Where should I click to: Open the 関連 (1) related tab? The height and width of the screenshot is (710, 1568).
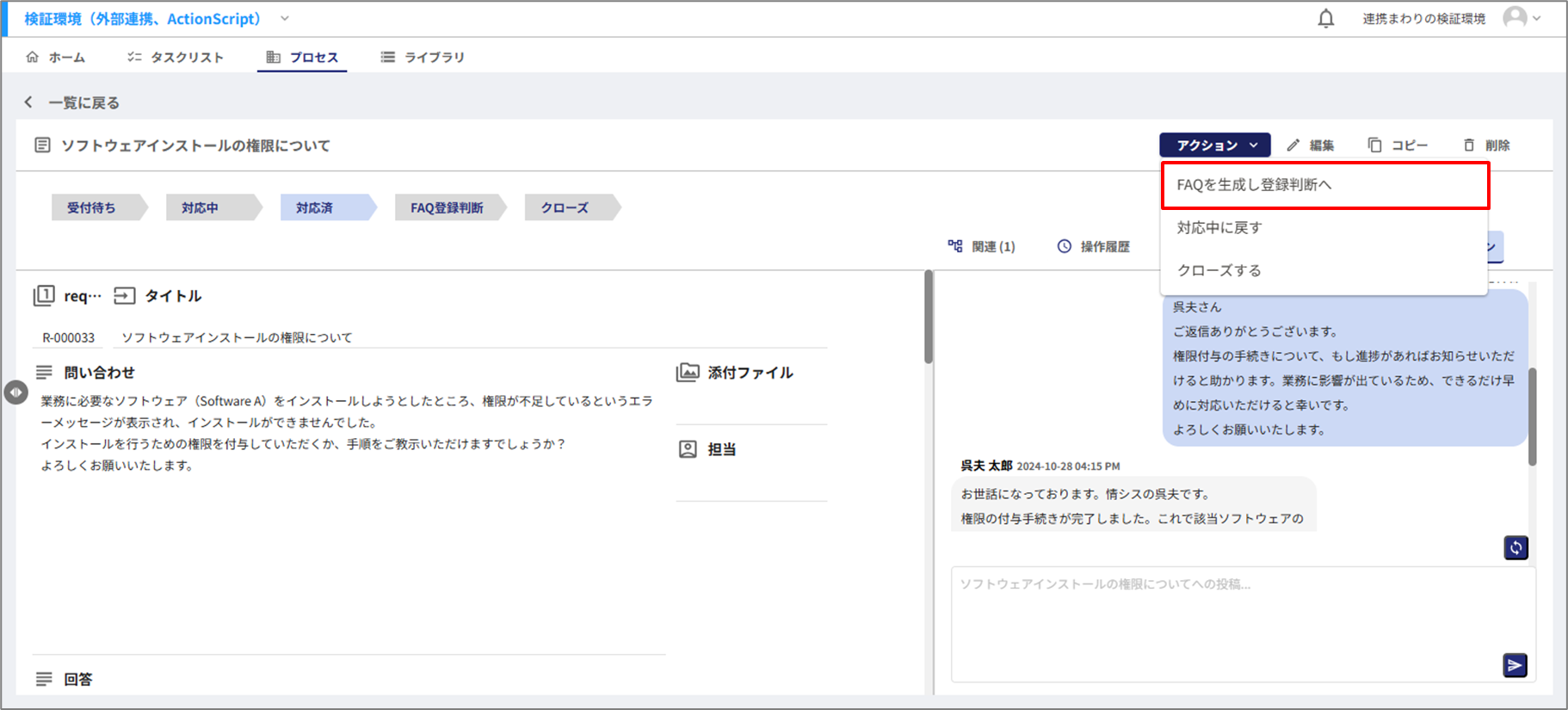click(982, 247)
